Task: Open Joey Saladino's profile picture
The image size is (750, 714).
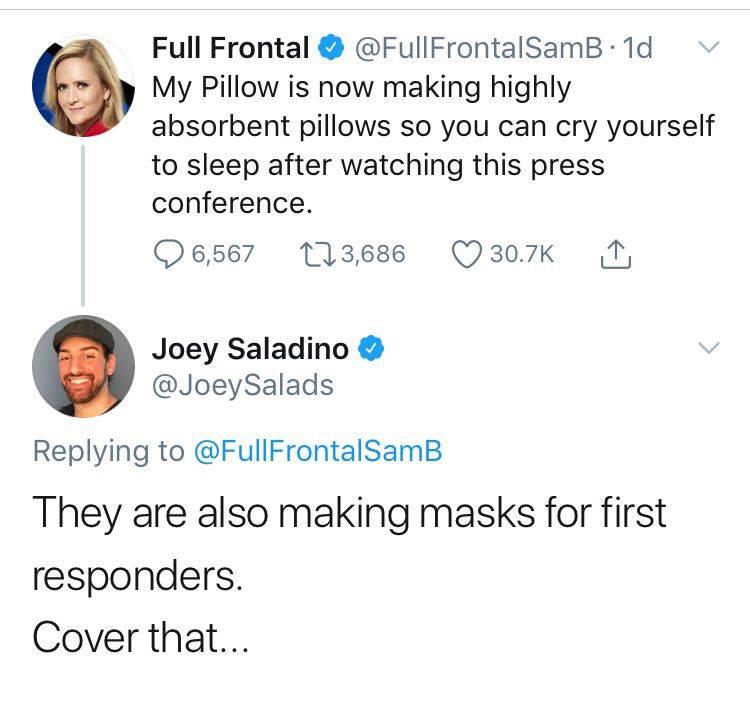Action: pyautogui.click(x=83, y=366)
